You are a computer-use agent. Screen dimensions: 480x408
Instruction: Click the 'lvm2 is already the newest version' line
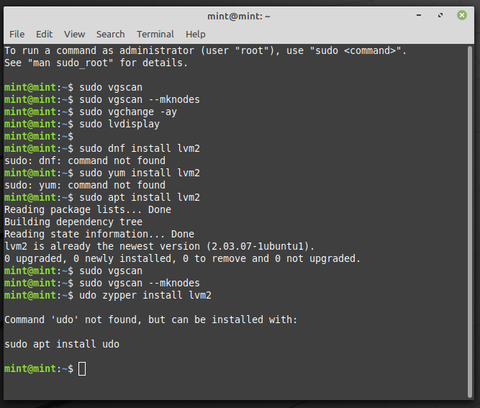(159, 246)
